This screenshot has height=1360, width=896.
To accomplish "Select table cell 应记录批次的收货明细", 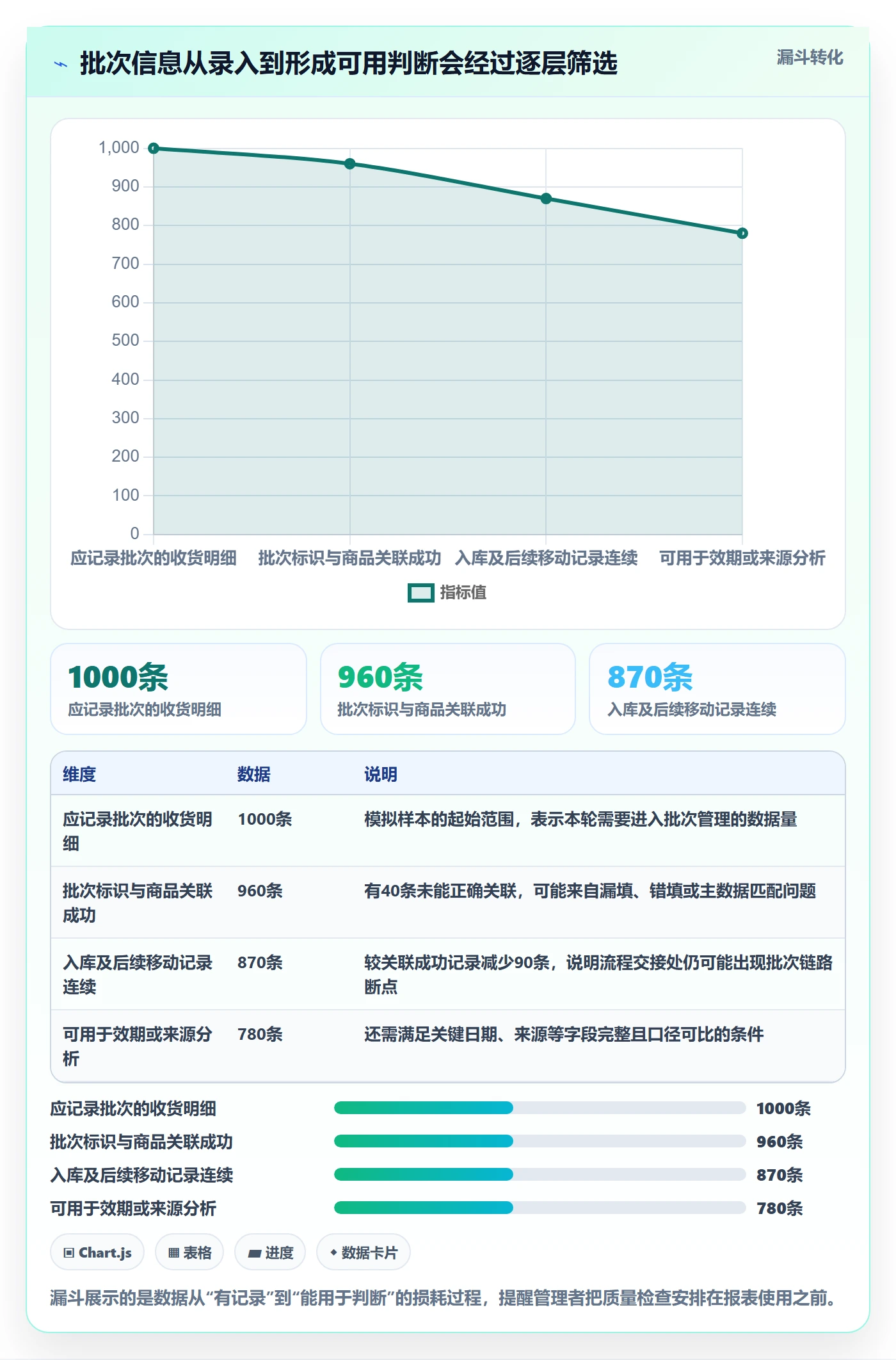I will 138,831.
